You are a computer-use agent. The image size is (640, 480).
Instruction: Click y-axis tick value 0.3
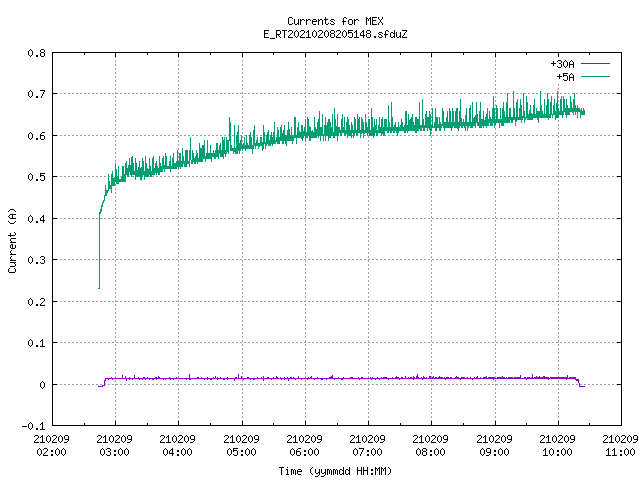tap(36, 260)
